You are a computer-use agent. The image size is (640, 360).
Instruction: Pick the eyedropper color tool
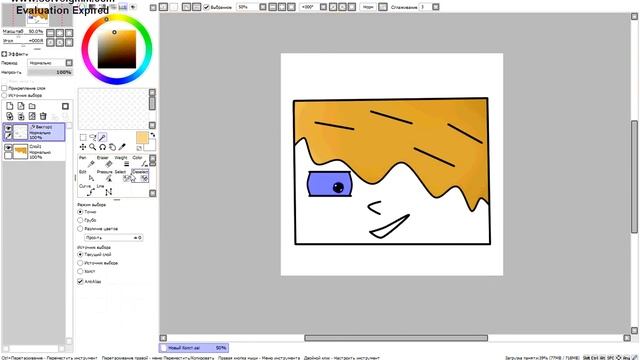(122, 147)
